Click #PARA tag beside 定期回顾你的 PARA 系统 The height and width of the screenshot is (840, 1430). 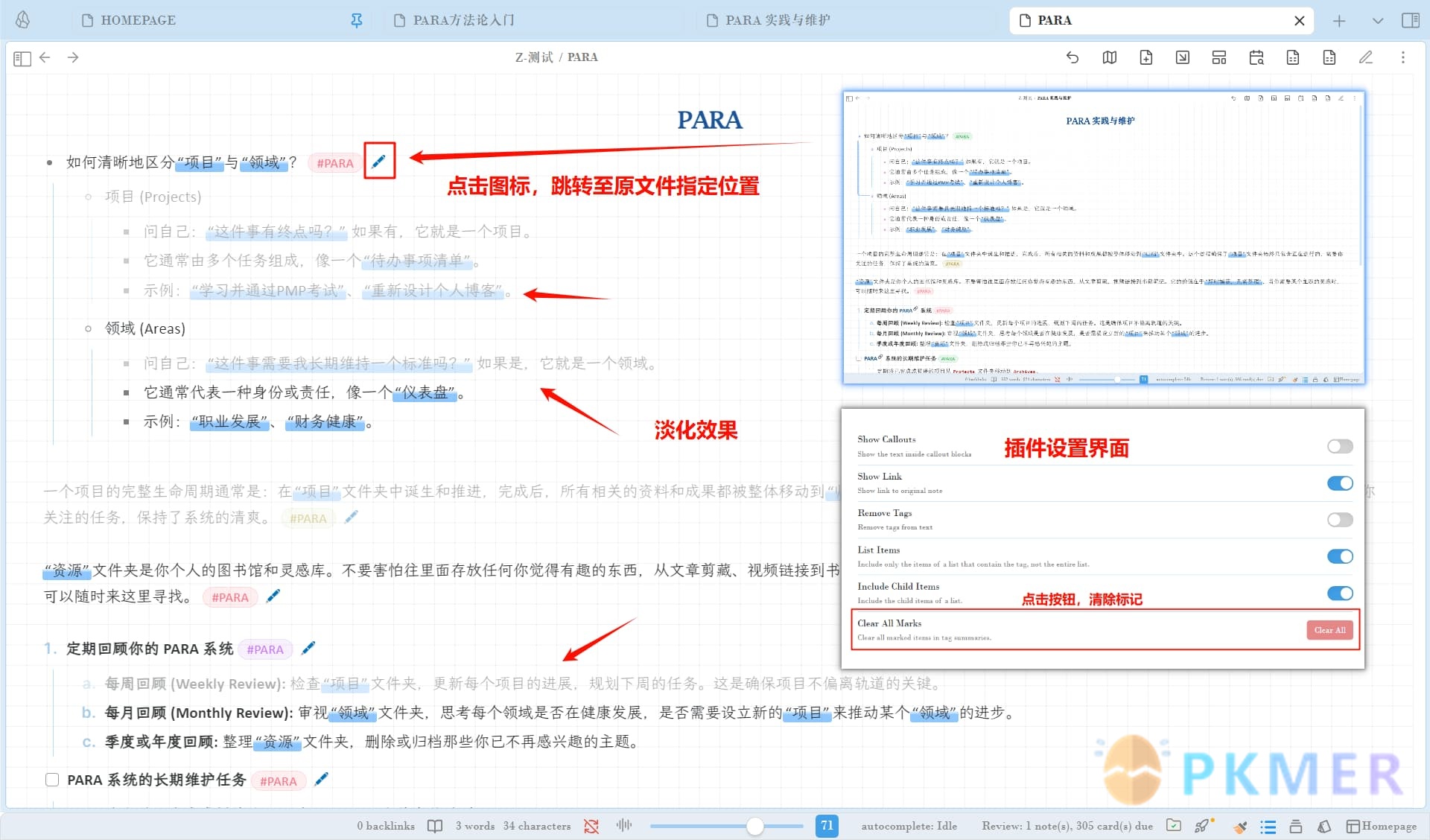click(265, 649)
